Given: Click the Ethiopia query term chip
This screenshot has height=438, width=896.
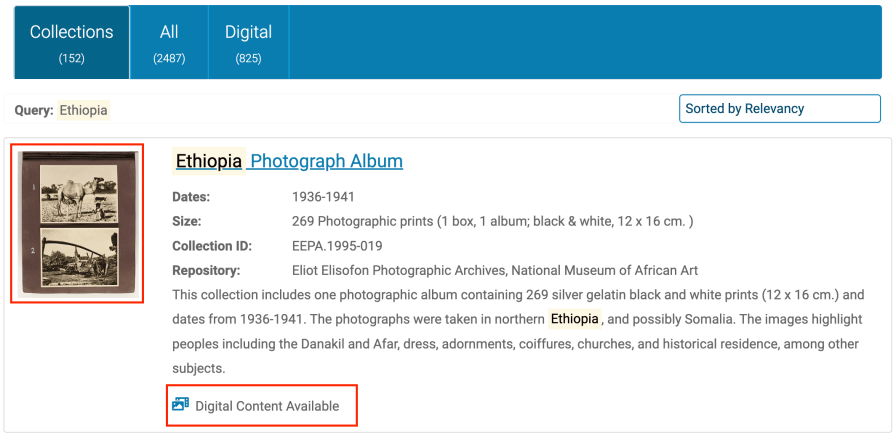Looking at the screenshot, I should click(83, 110).
